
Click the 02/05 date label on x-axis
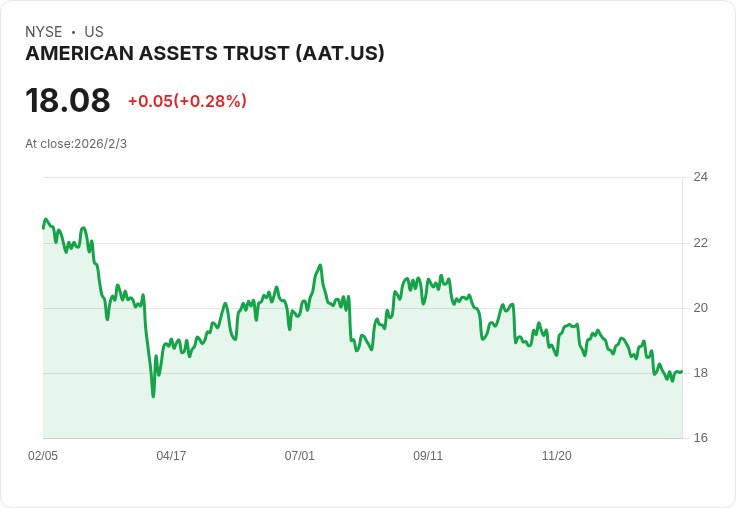click(43, 455)
